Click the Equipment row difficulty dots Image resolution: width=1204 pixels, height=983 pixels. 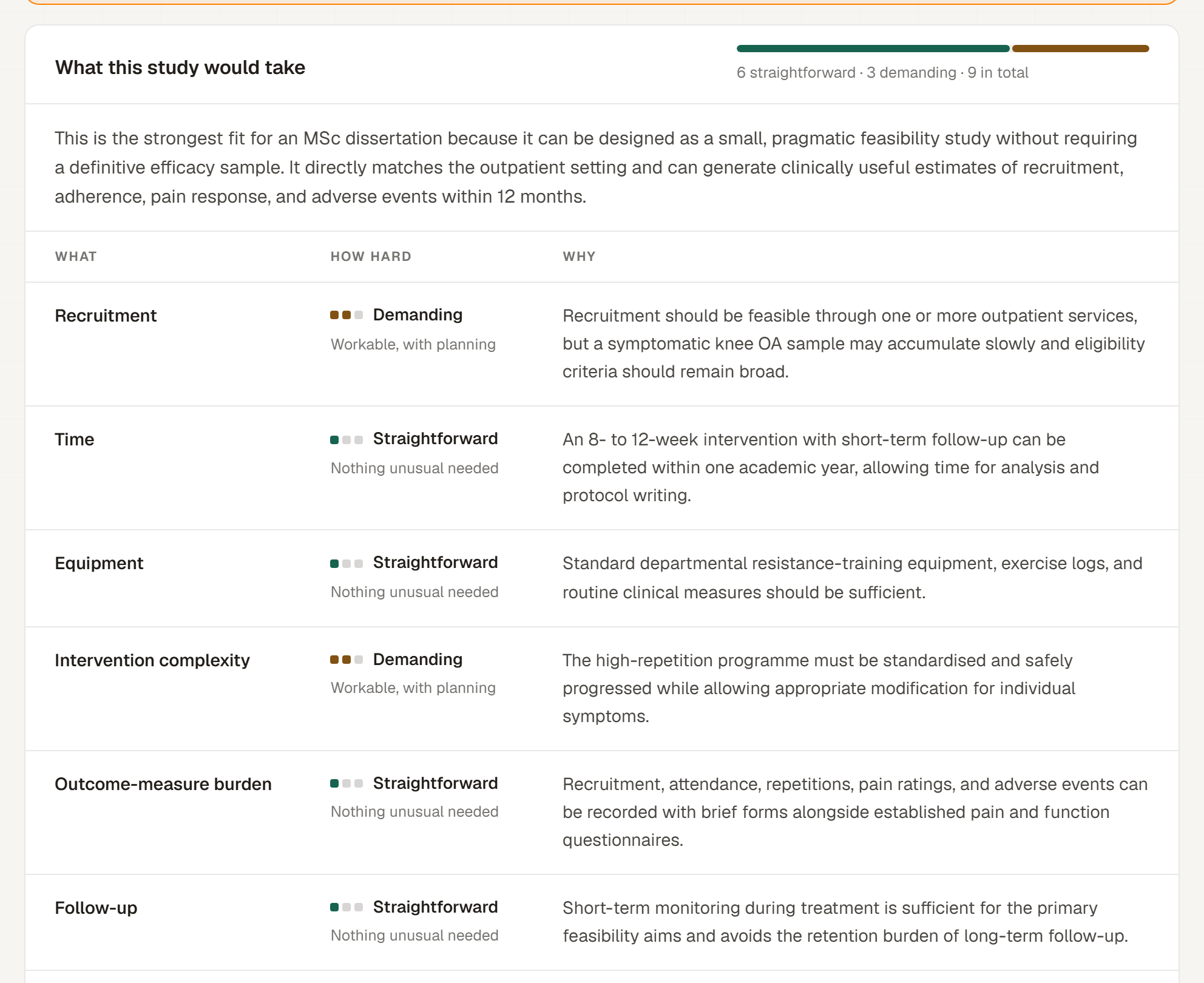coord(347,563)
